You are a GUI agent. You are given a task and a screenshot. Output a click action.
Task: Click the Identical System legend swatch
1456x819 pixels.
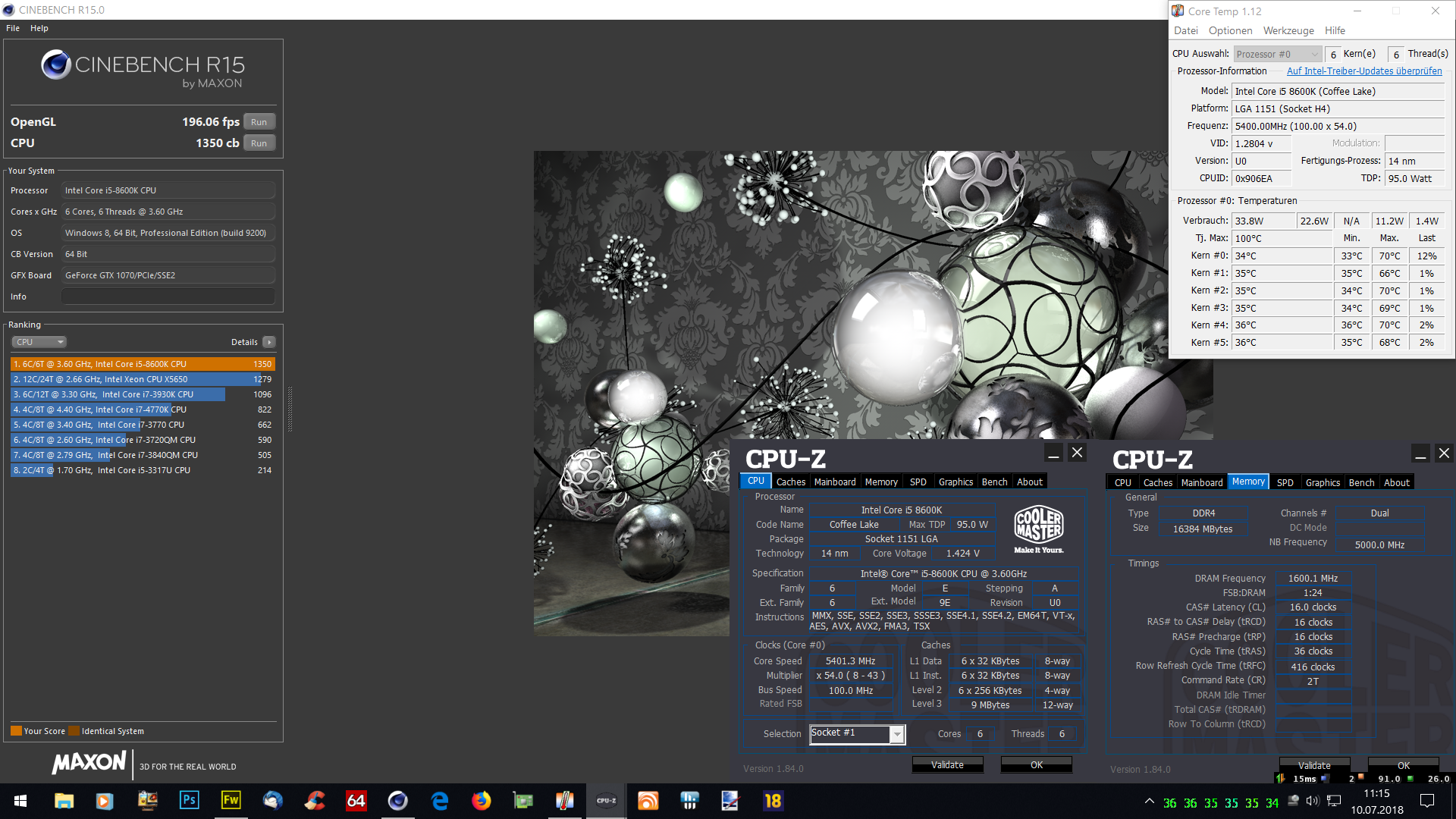tap(74, 731)
